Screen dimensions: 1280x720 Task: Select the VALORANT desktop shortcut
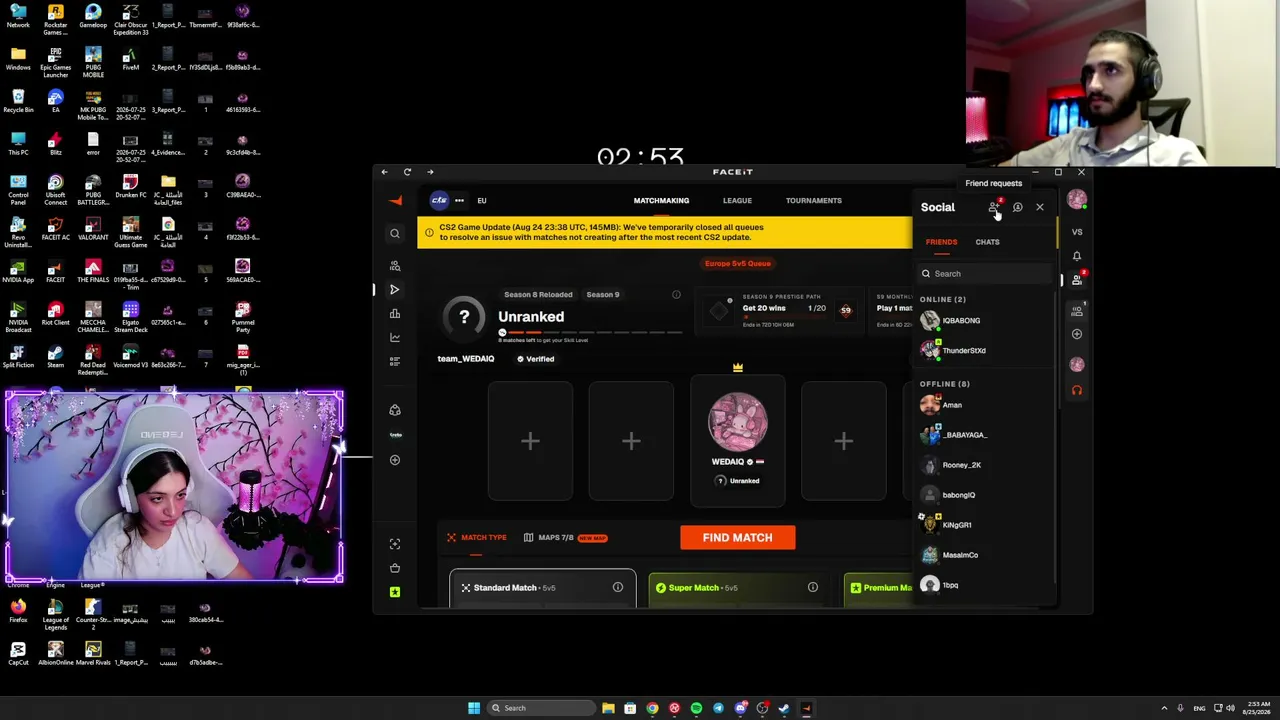[x=93, y=228]
